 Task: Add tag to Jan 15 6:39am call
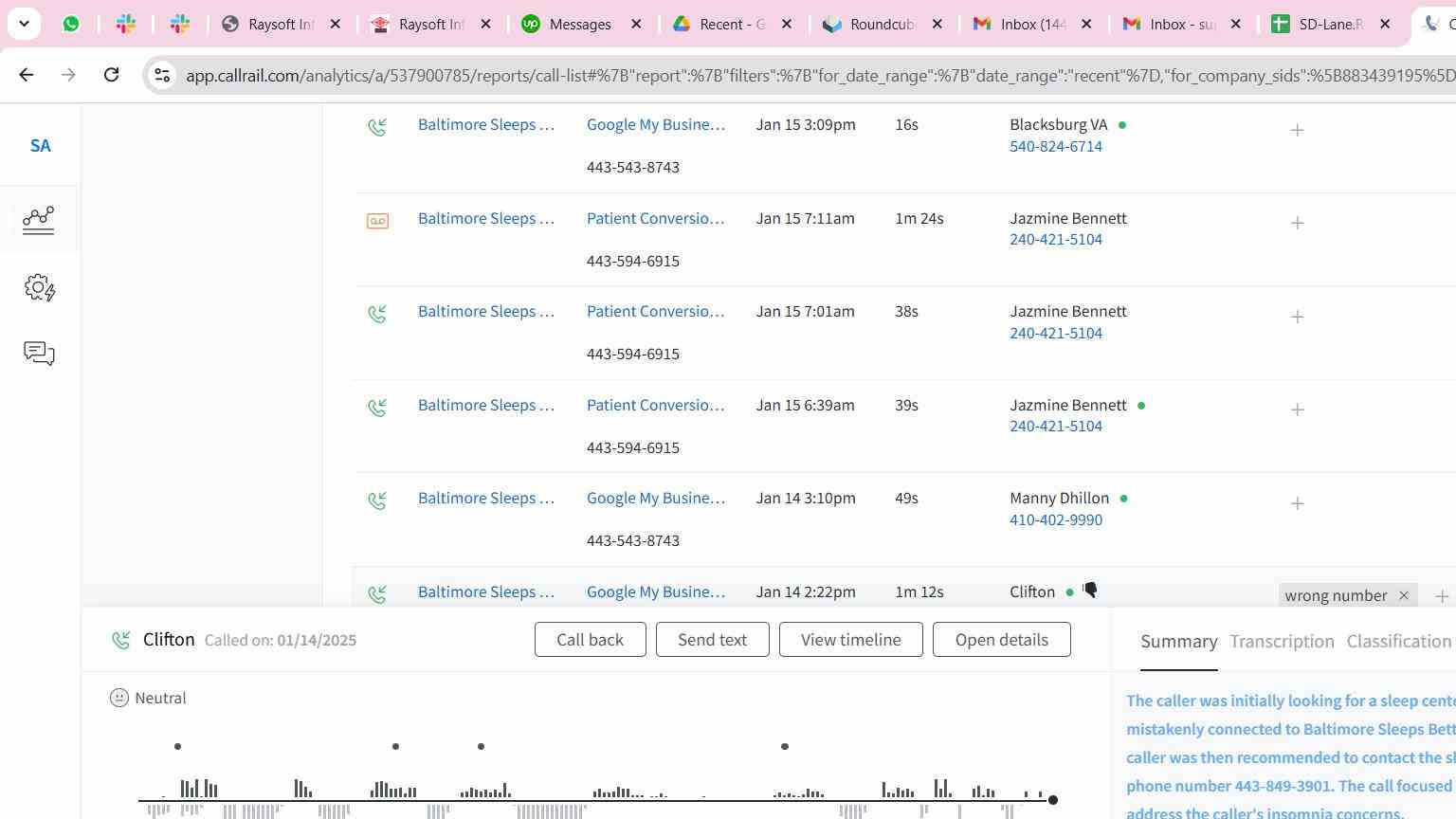tap(1297, 409)
